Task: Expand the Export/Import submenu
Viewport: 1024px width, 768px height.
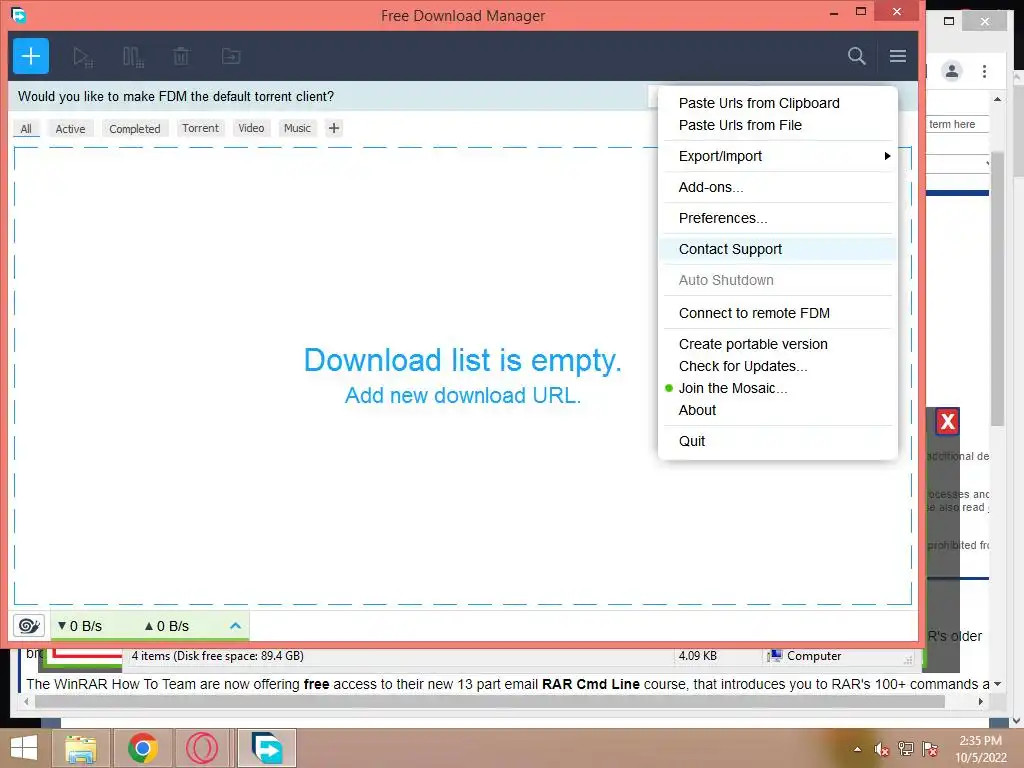Action: point(777,156)
